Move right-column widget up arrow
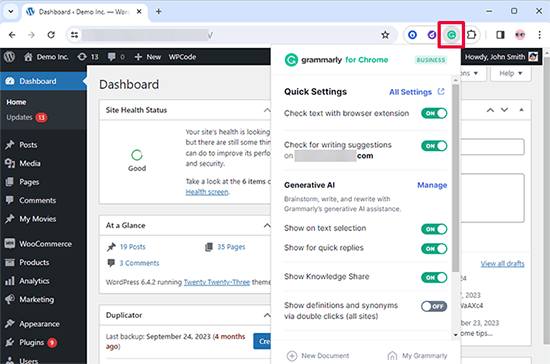 pos(490,110)
